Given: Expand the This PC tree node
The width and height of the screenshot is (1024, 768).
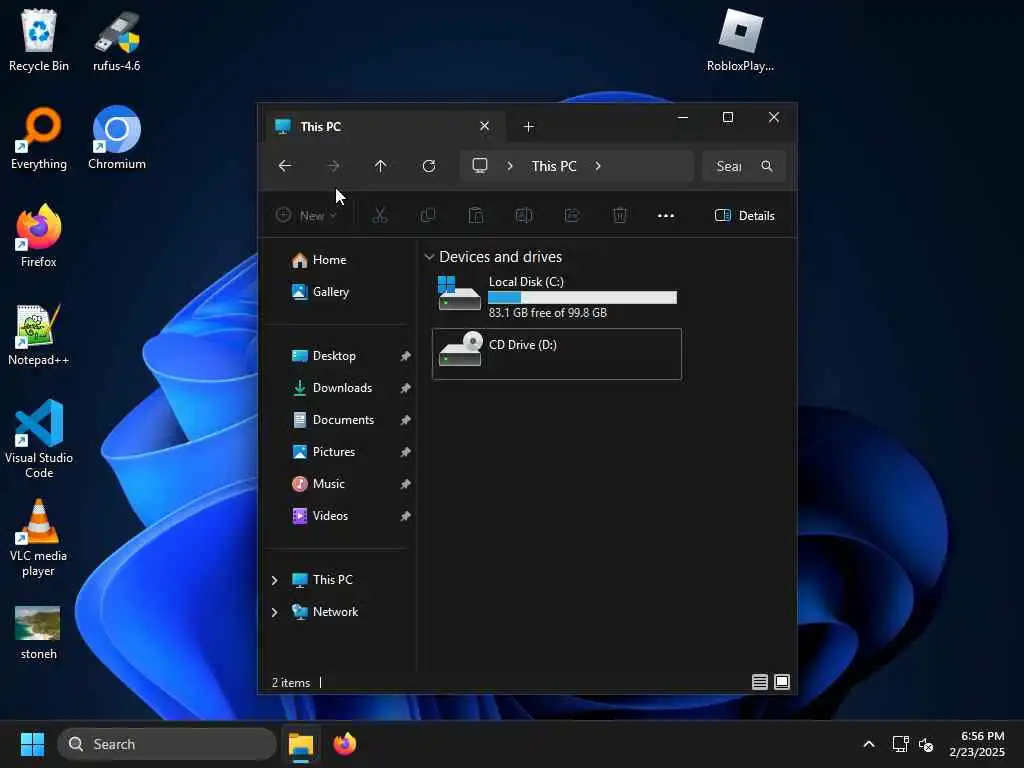Looking at the screenshot, I should point(274,580).
